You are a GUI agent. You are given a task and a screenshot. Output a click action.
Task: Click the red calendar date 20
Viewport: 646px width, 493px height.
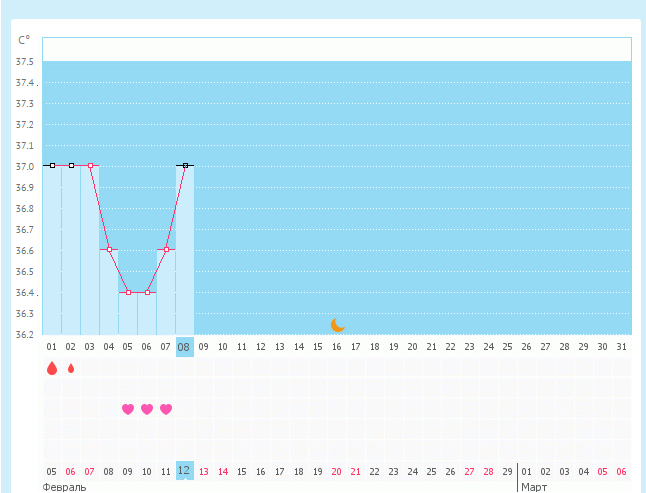coord(336,471)
